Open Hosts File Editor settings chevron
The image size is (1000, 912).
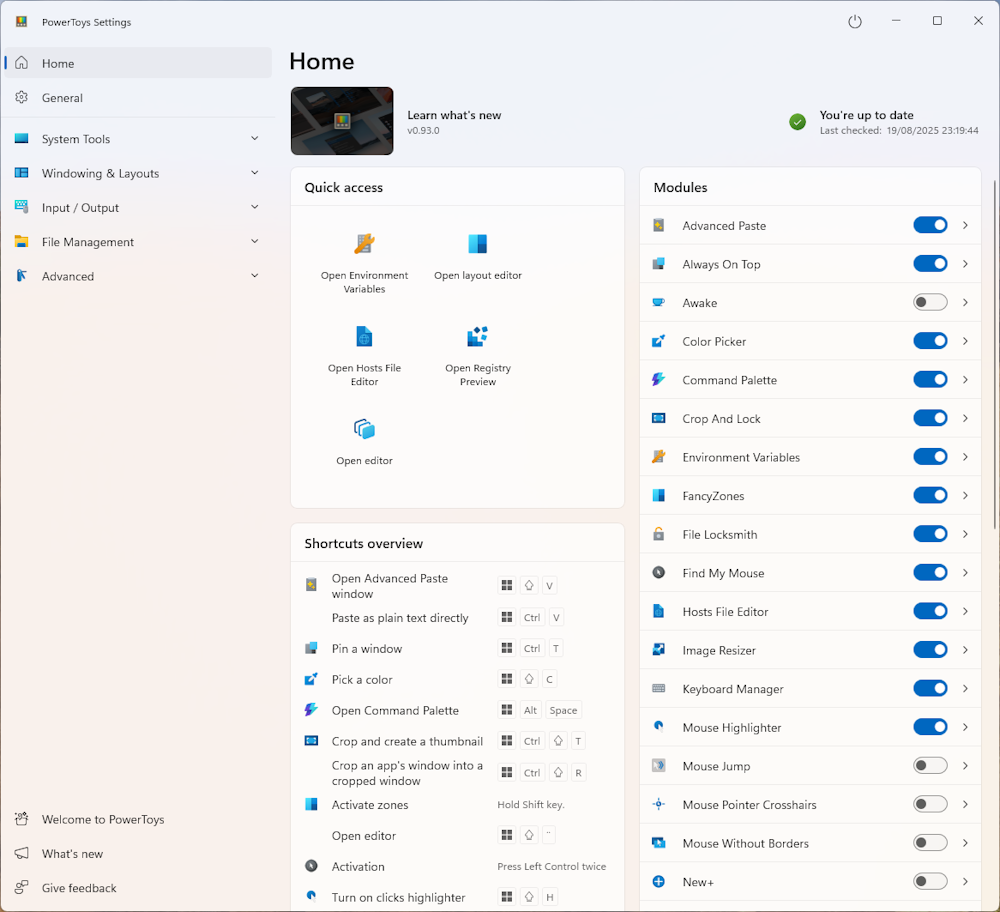(965, 611)
